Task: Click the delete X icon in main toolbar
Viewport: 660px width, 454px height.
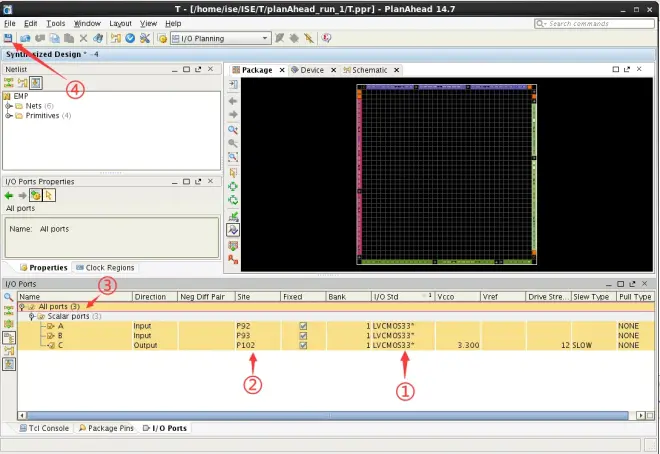Action: click(x=85, y=38)
